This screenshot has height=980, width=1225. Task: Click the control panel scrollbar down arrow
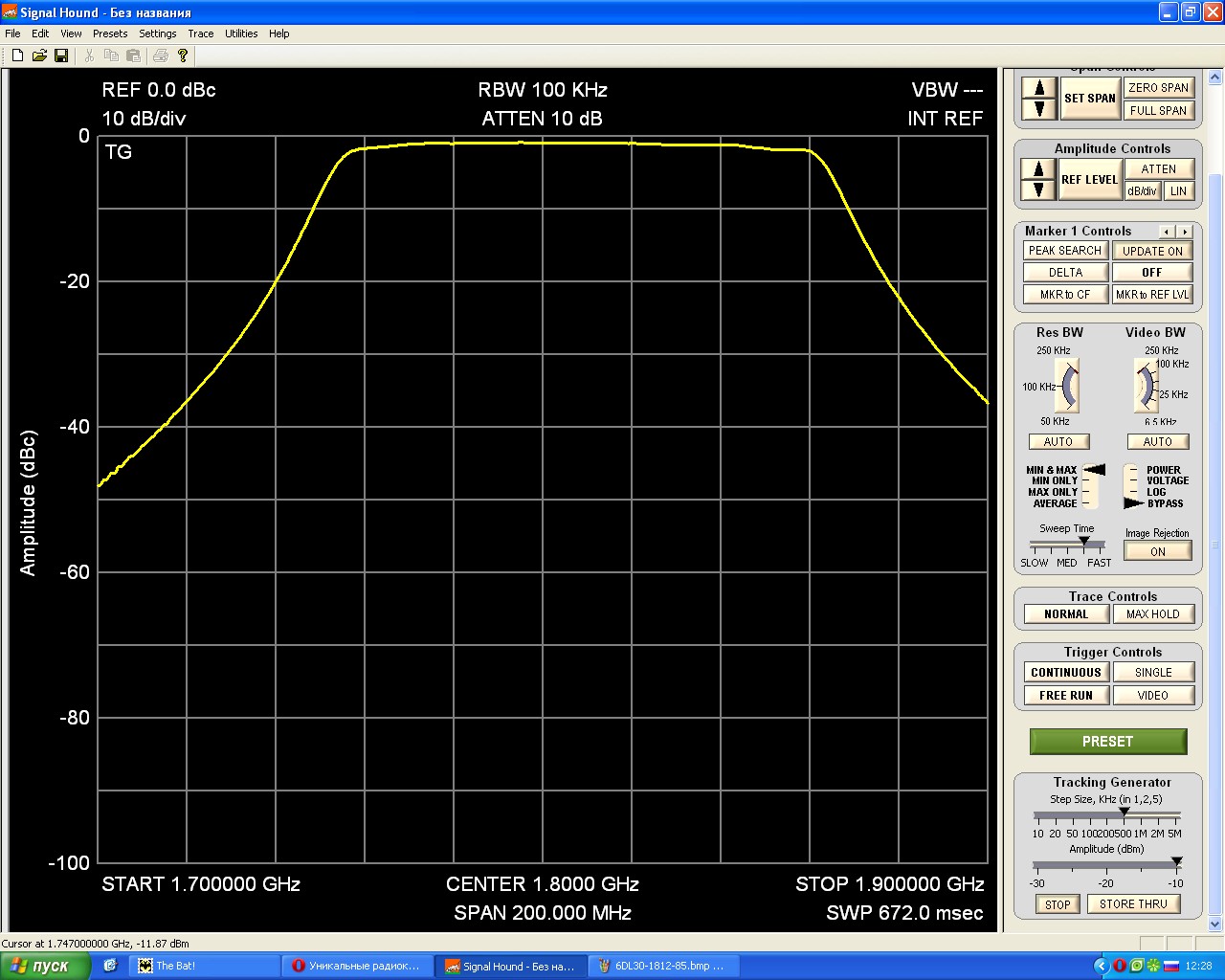pyautogui.click(x=1215, y=924)
